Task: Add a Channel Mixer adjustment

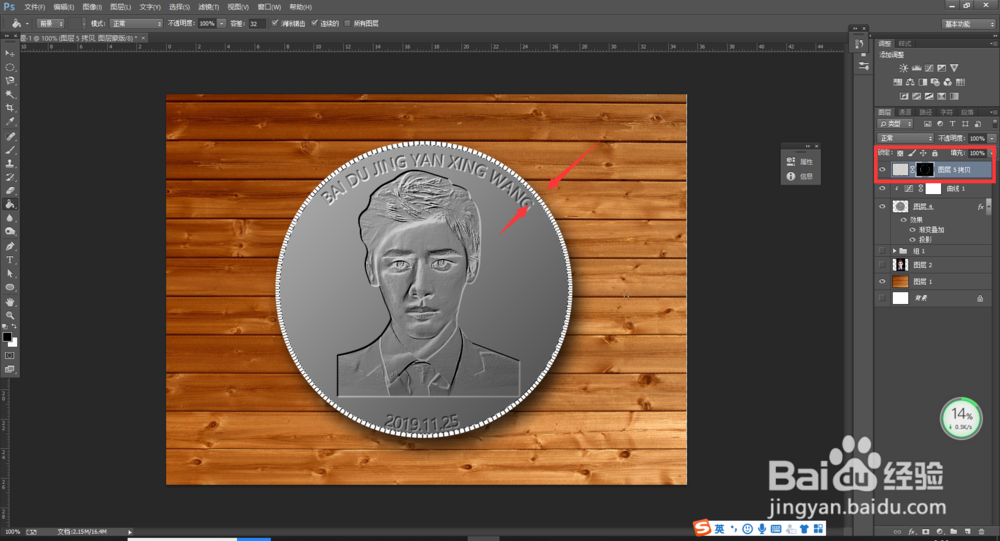Action: coord(948,82)
